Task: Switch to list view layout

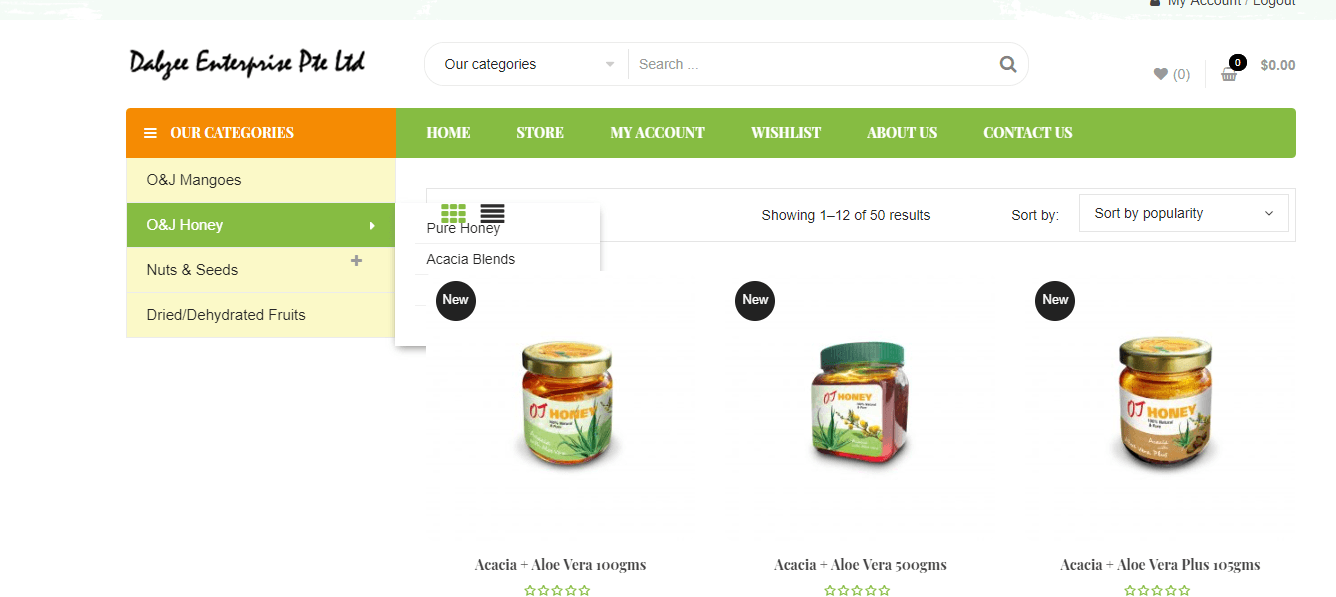Action: [492, 213]
